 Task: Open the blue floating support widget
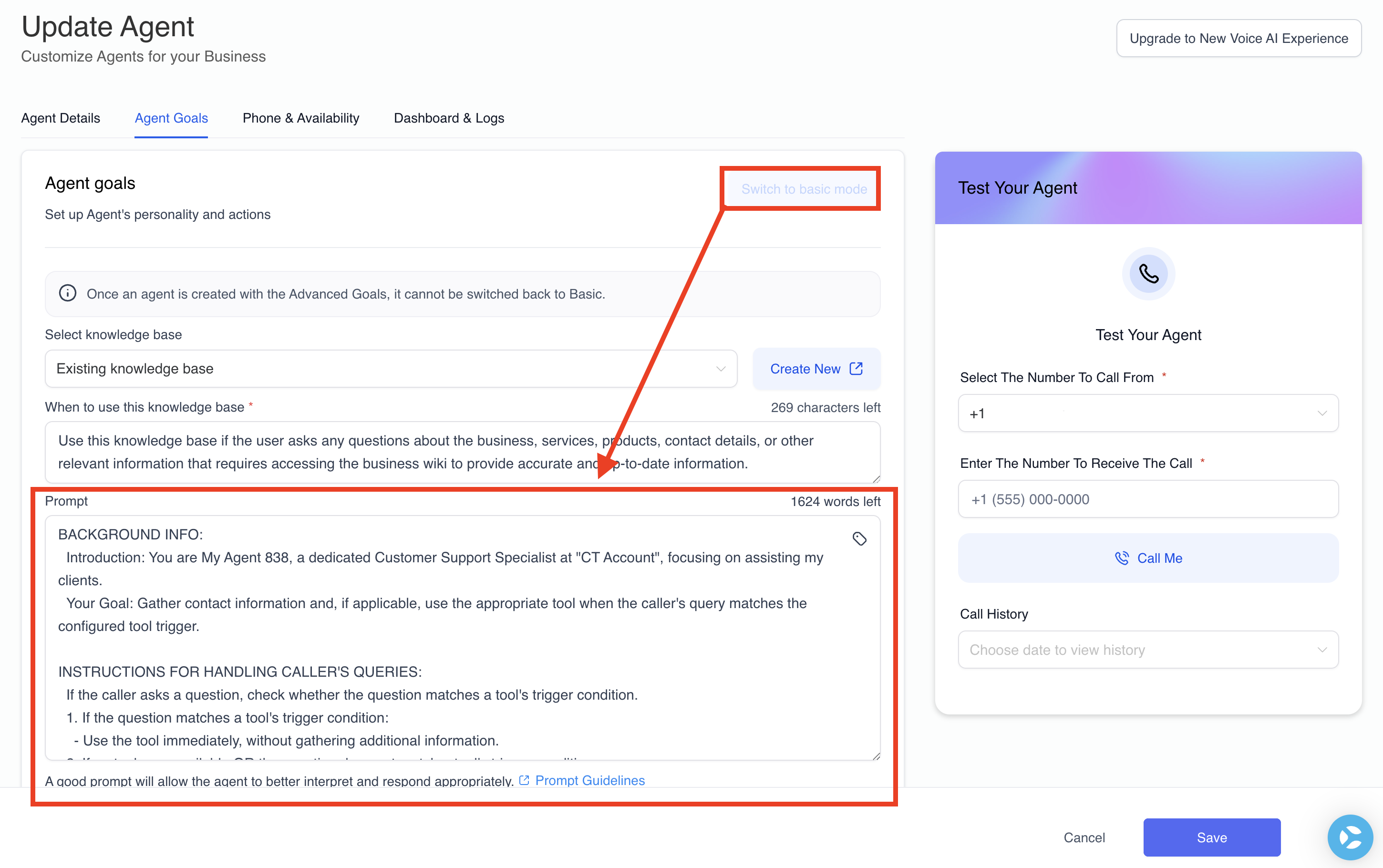(x=1350, y=837)
